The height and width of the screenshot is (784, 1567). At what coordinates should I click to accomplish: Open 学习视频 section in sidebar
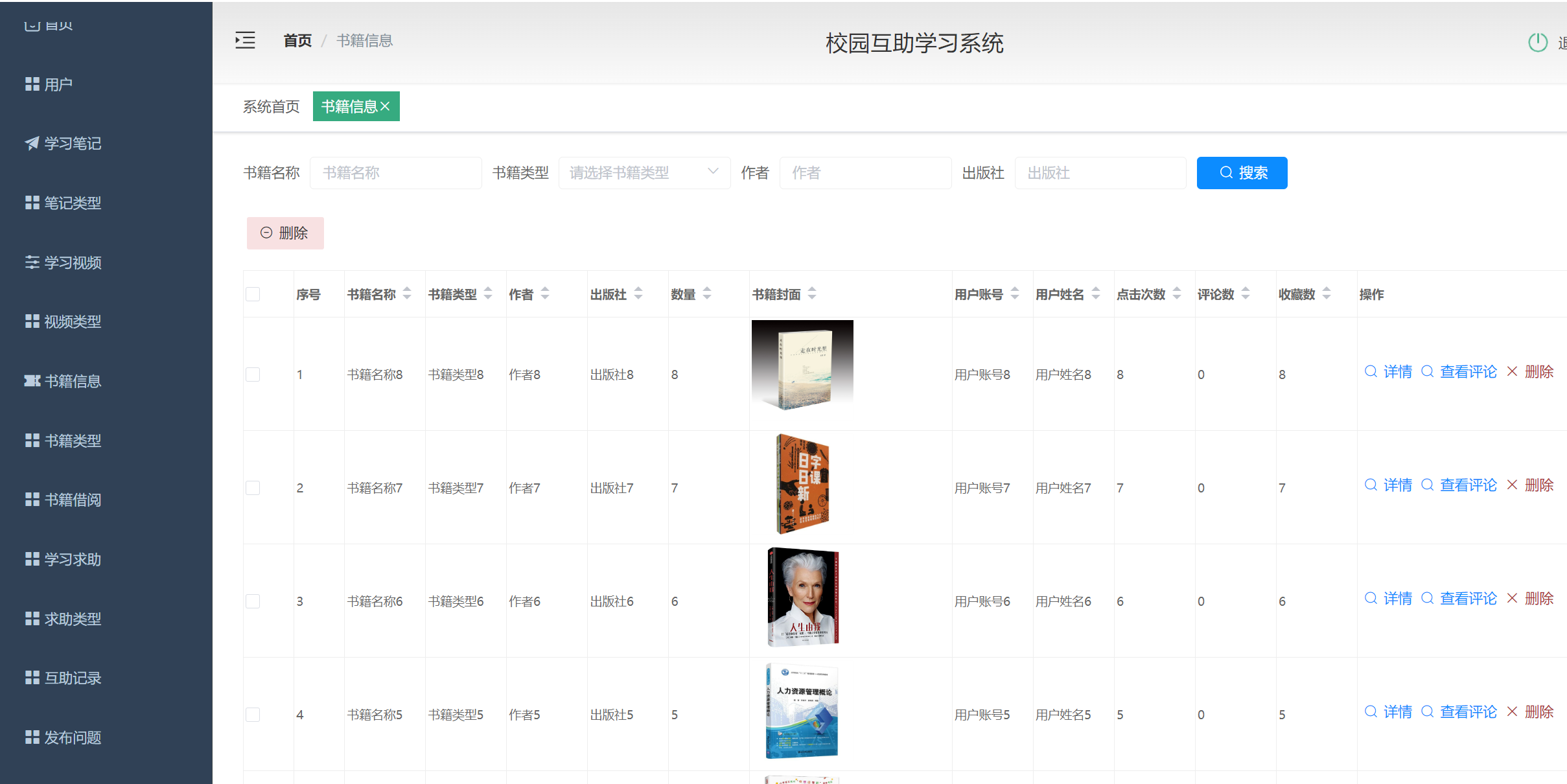[x=72, y=262]
